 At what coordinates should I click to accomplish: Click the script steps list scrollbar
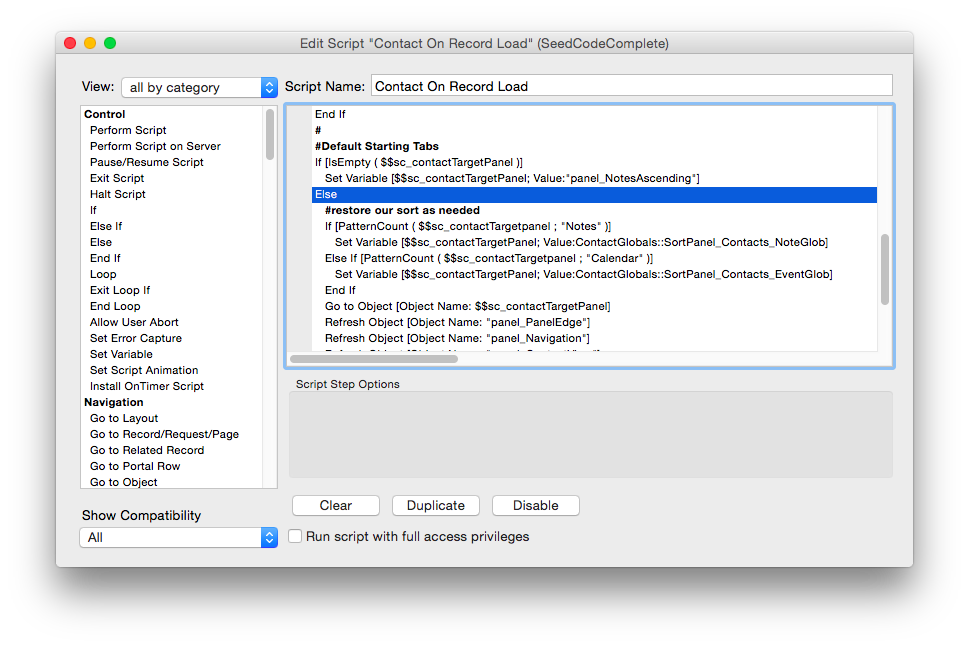270,135
